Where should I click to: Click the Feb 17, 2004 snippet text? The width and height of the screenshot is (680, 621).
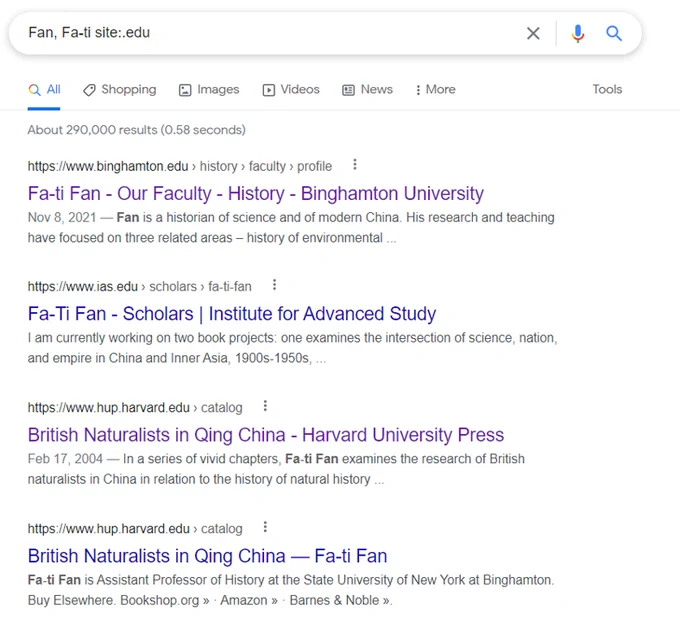pos(276,469)
